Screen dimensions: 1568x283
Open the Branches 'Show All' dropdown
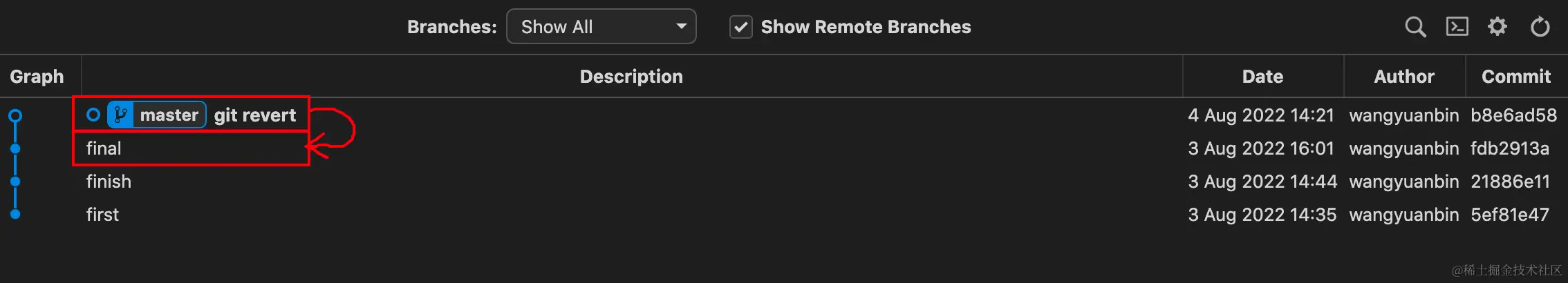[601, 27]
